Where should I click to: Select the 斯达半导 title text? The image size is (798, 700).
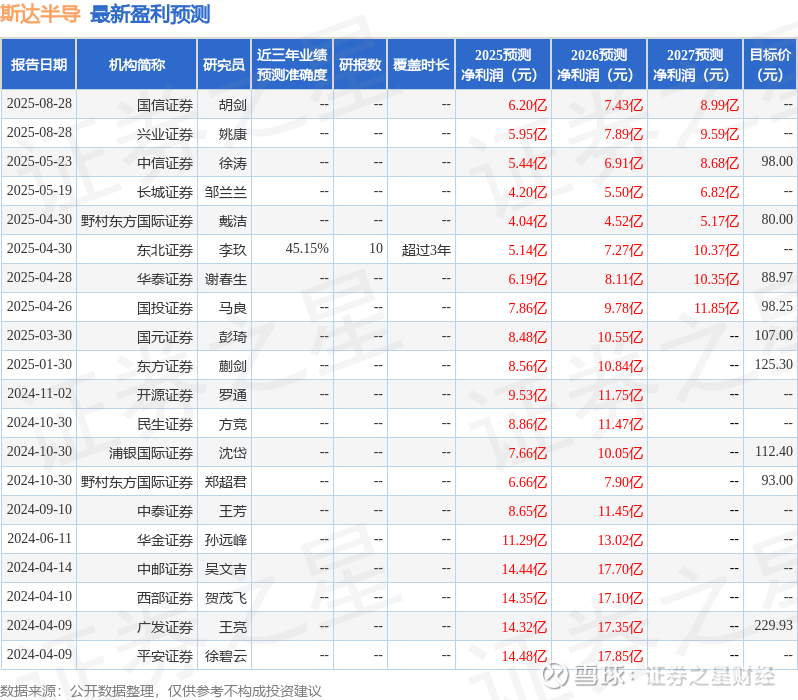pos(40,14)
